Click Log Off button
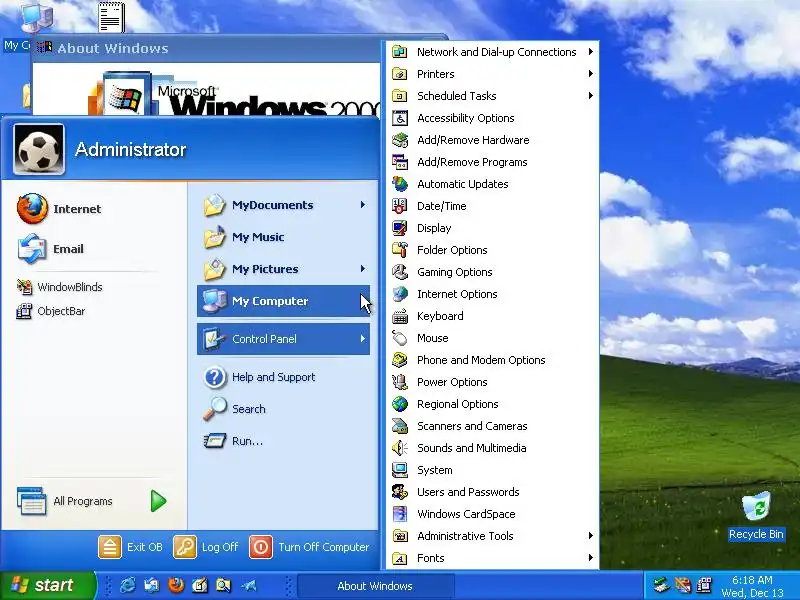Image resolution: width=800 pixels, height=600 pixels. [206, 547]
